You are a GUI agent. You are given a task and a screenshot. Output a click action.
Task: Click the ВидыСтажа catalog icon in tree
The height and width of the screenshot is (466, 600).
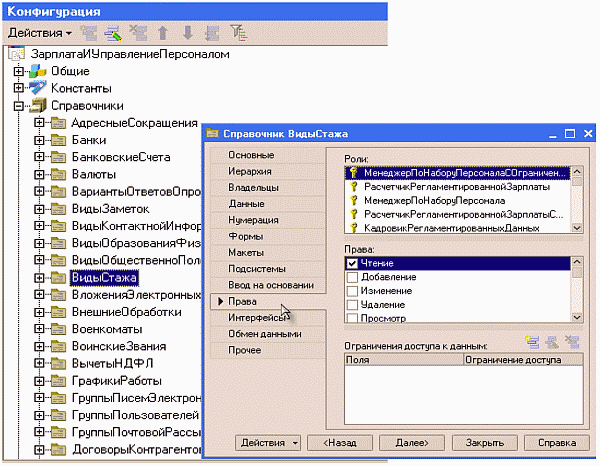tap(58, 277)
